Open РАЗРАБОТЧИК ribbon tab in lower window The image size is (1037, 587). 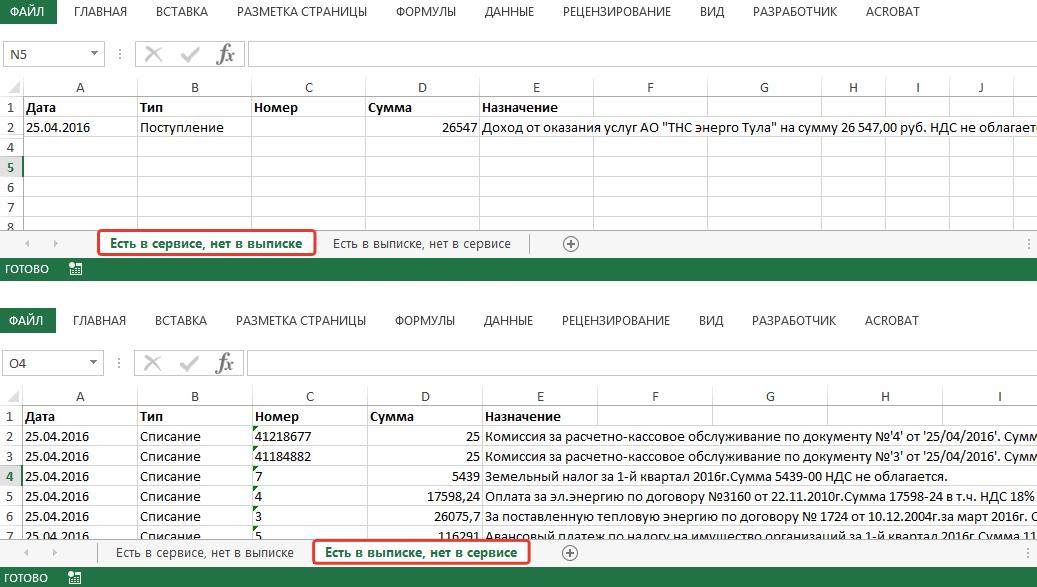[x=794, y=321]
